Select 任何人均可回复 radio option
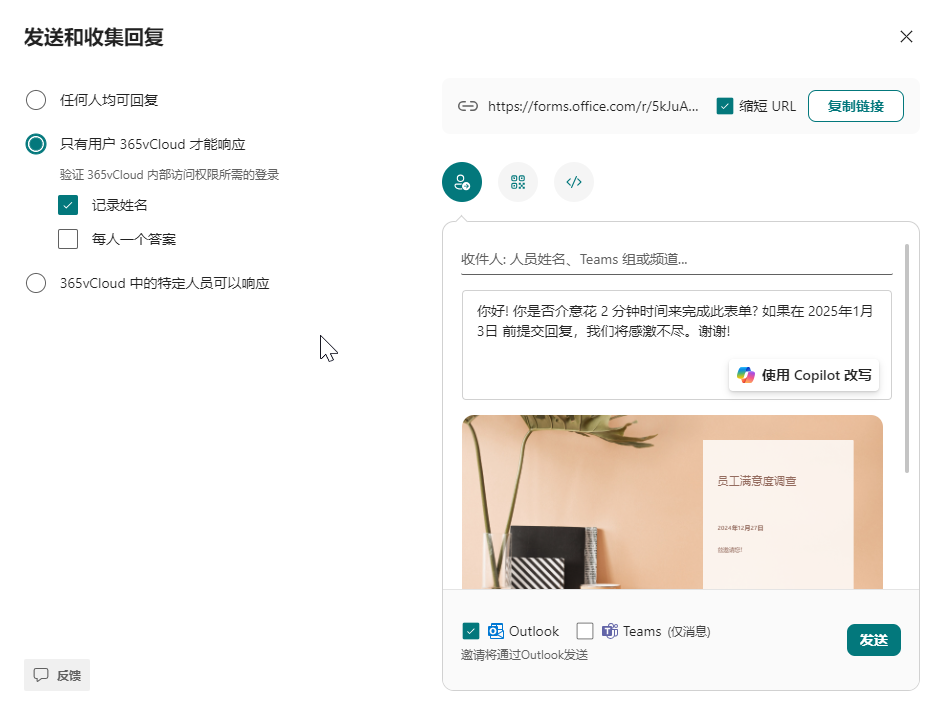 click(x=36, y=100)
